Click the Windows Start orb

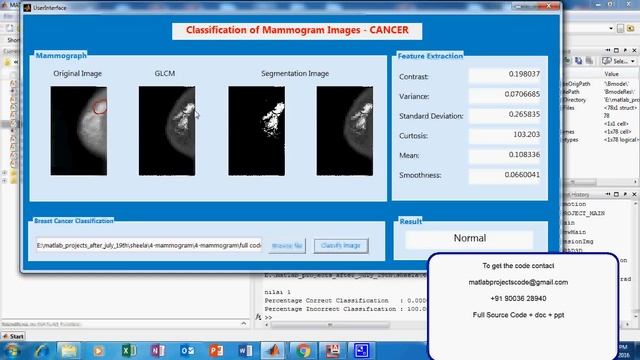[x=12, y=351]
